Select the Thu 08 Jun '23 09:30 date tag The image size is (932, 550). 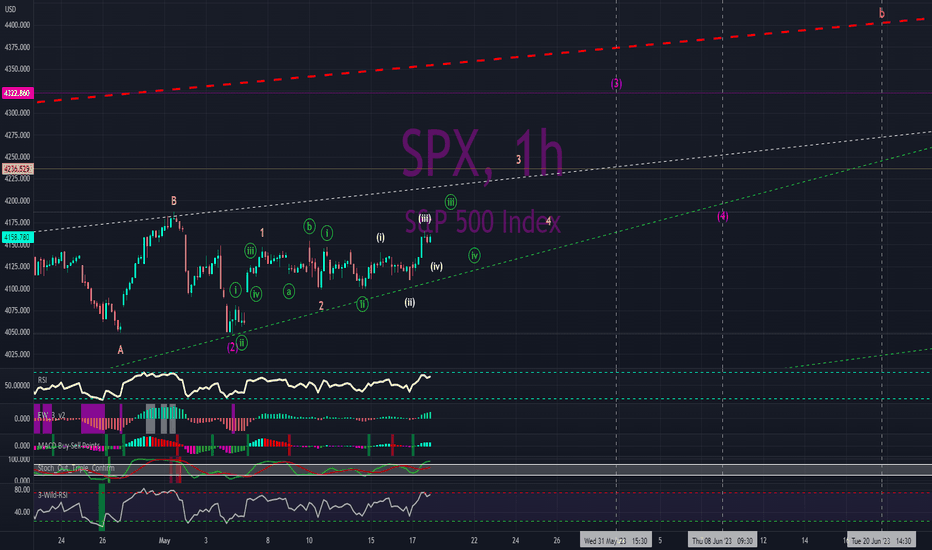pos(722,540)
